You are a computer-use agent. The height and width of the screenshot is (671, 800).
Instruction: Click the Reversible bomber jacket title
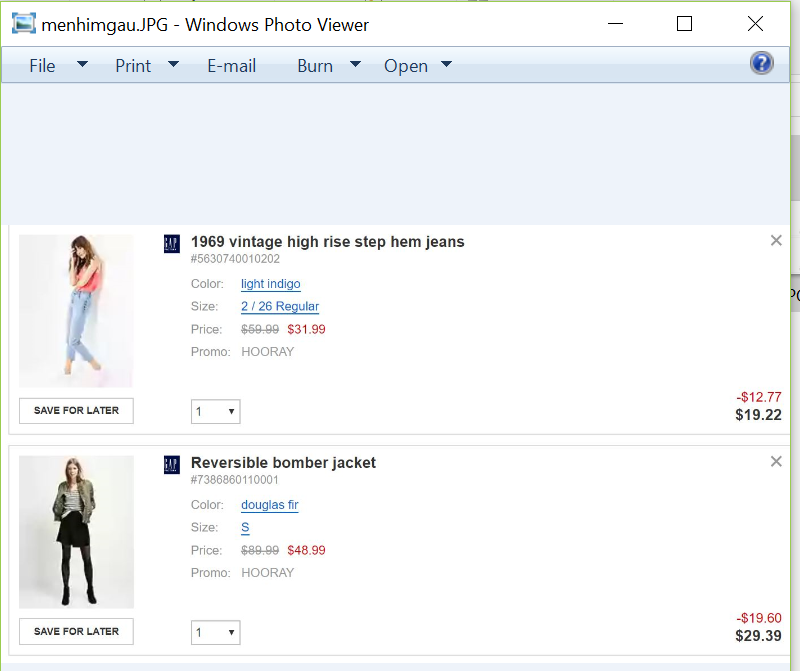pyautogui.click(x=283, y=462)
